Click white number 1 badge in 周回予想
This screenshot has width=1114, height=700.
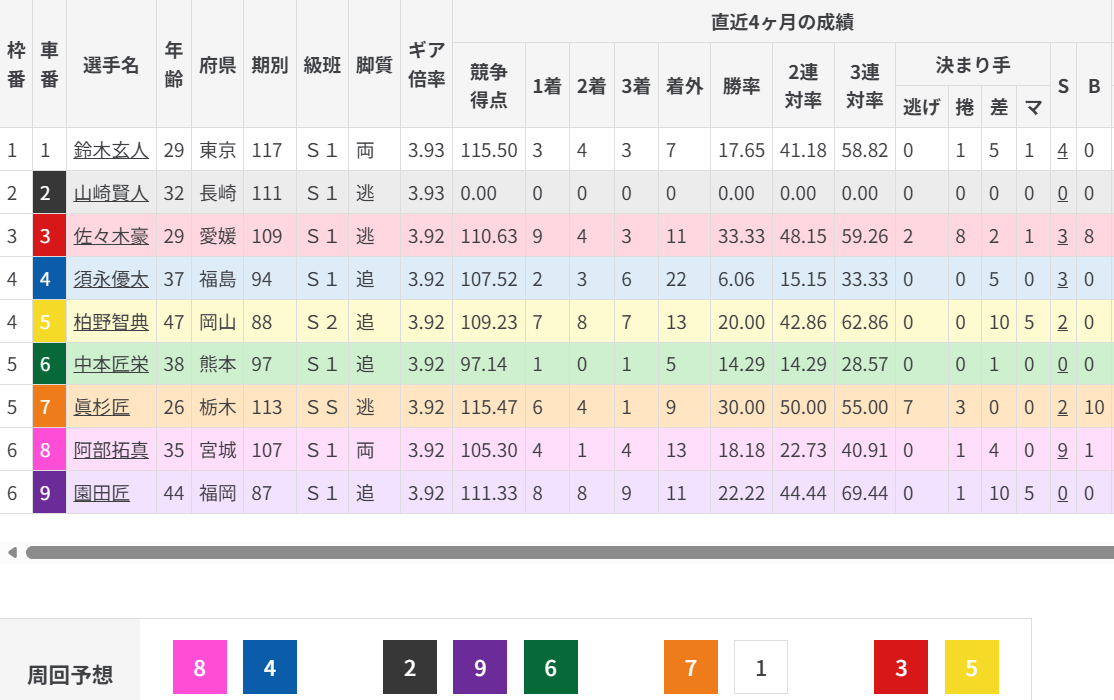pos(761,667)
